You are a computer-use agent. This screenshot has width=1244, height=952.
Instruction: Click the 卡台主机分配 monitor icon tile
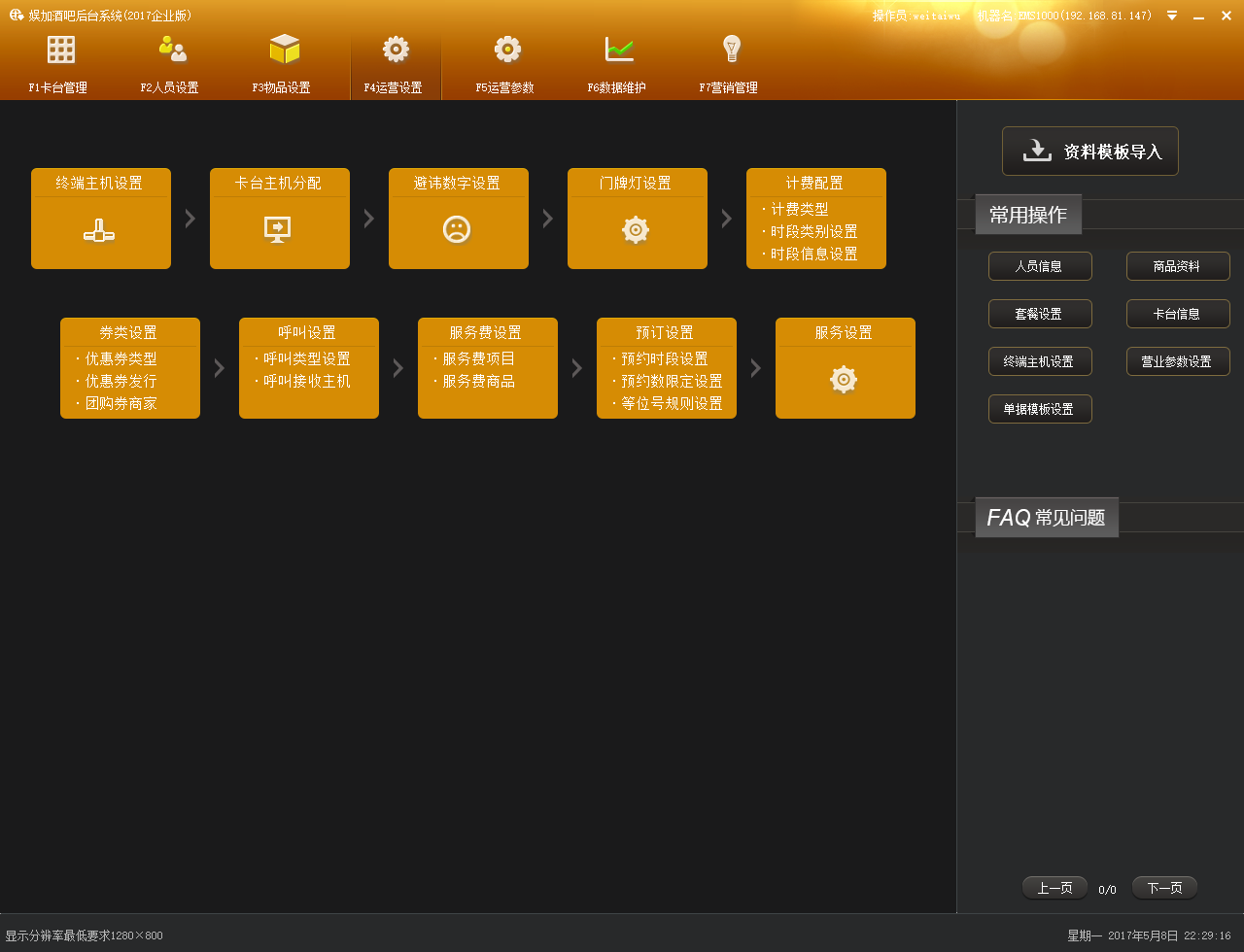click(279, 230)
